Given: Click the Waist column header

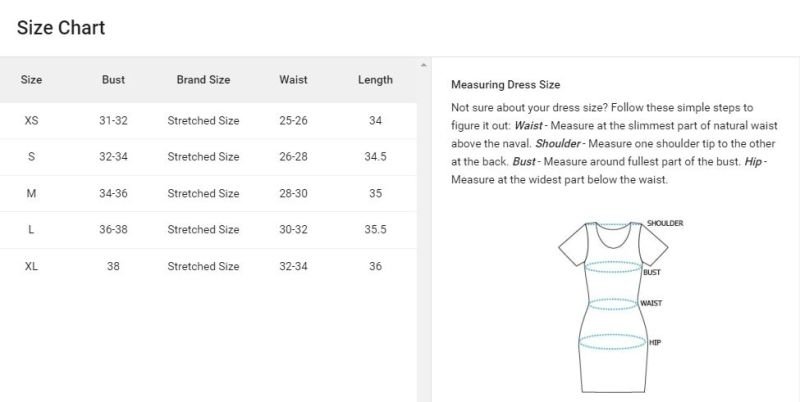Looking at the screenshot, I should point(293,80).
